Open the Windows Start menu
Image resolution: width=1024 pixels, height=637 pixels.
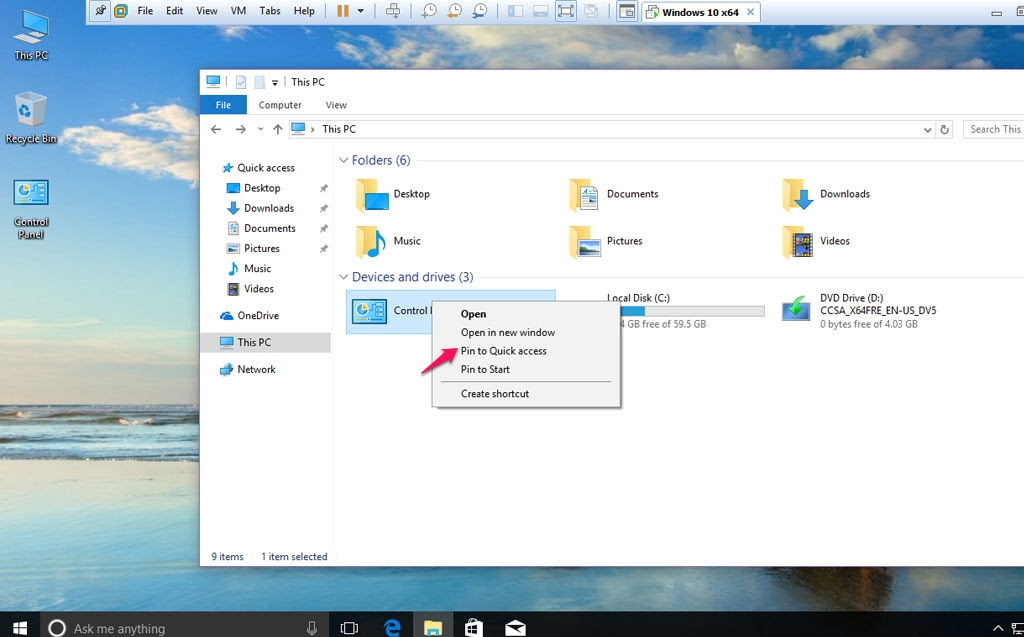pyautogui.click(x=20, y=628)
